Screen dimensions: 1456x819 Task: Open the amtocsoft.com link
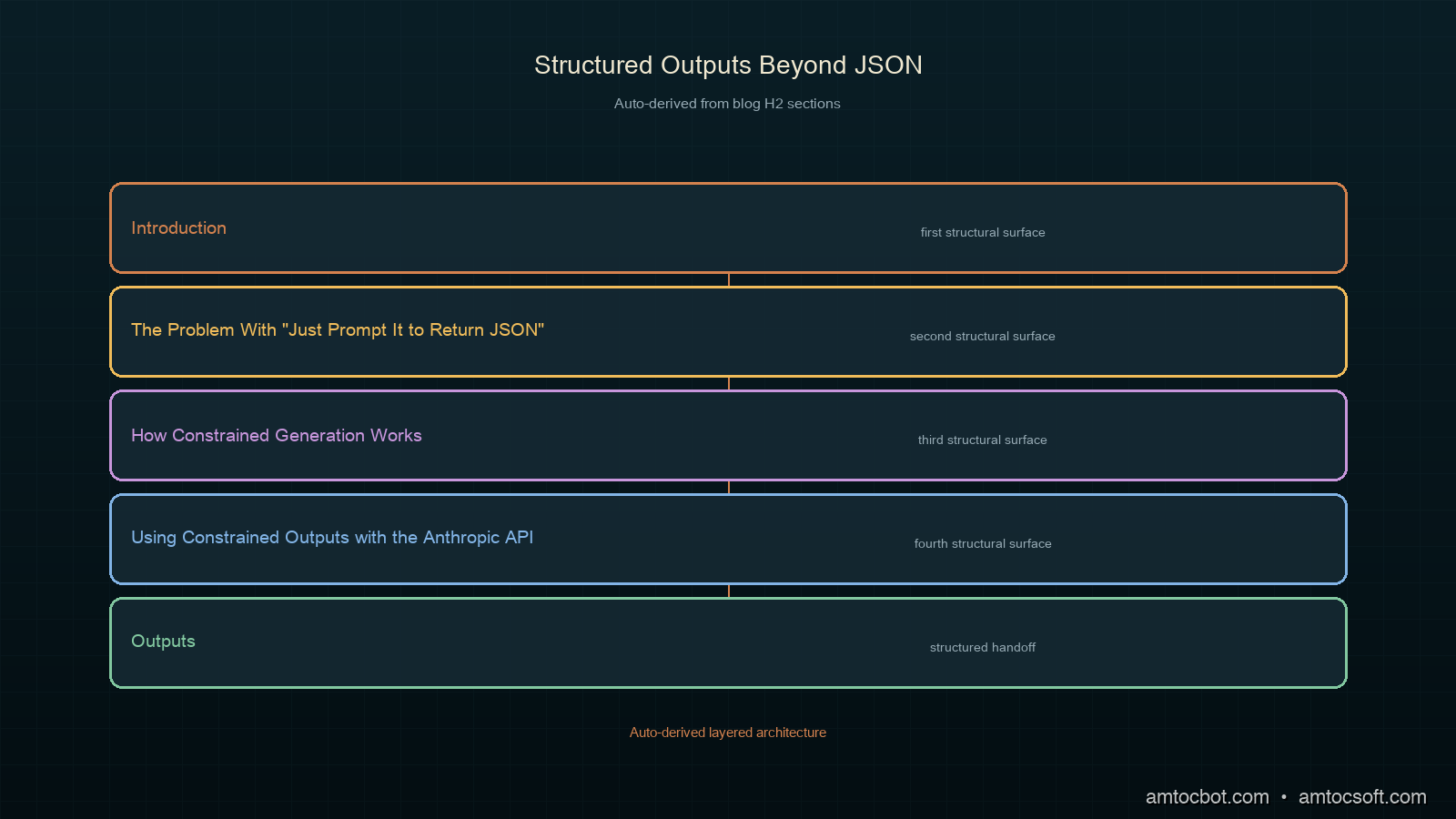[x=1362, y=797]
